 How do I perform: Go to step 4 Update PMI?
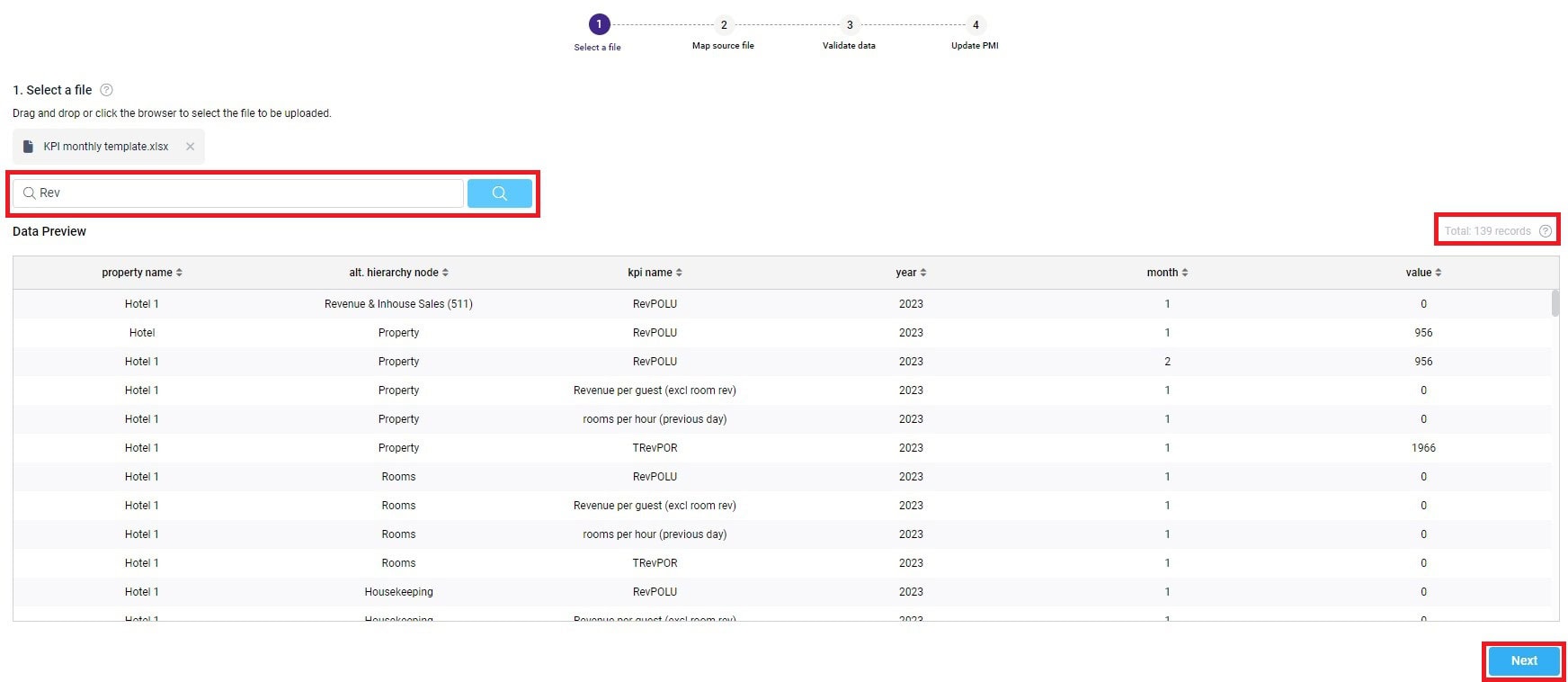pos(976,25)
